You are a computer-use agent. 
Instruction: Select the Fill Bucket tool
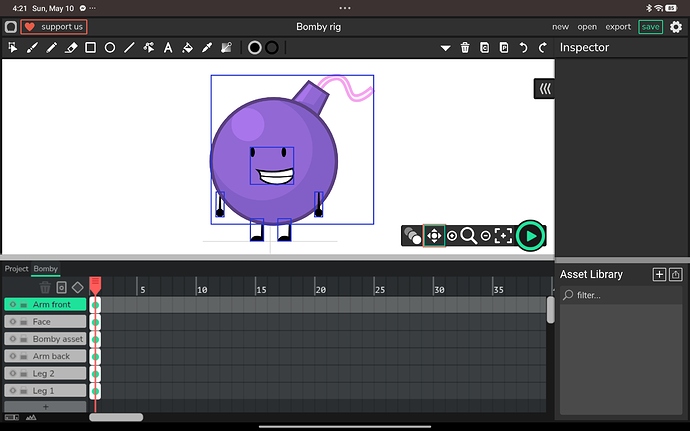[x=187, y=48]
